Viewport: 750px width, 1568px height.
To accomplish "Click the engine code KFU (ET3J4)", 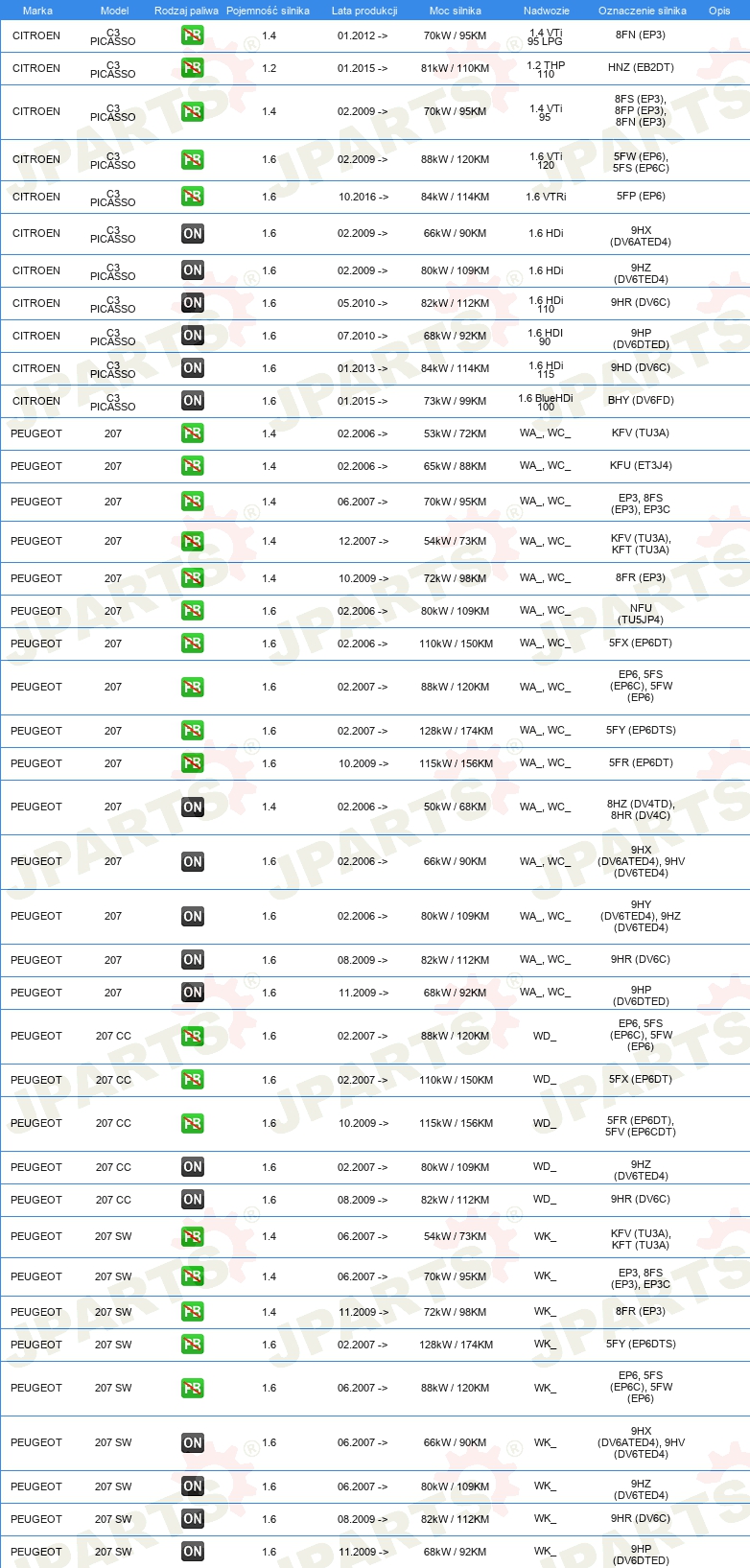I will (x=641, y=465).
